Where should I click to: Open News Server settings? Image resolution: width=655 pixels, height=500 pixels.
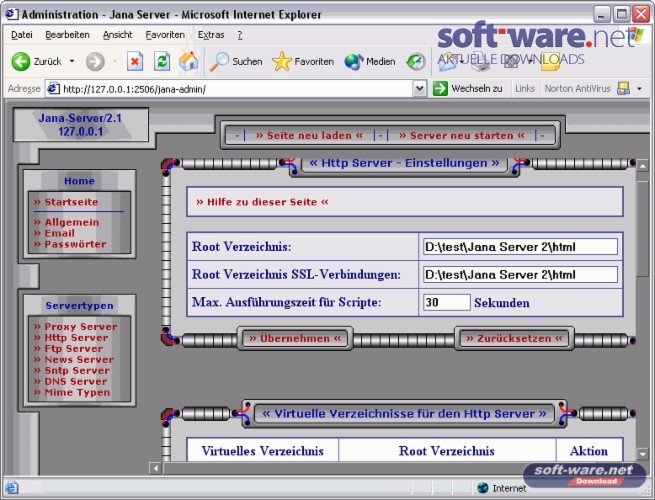pos(74,359)
